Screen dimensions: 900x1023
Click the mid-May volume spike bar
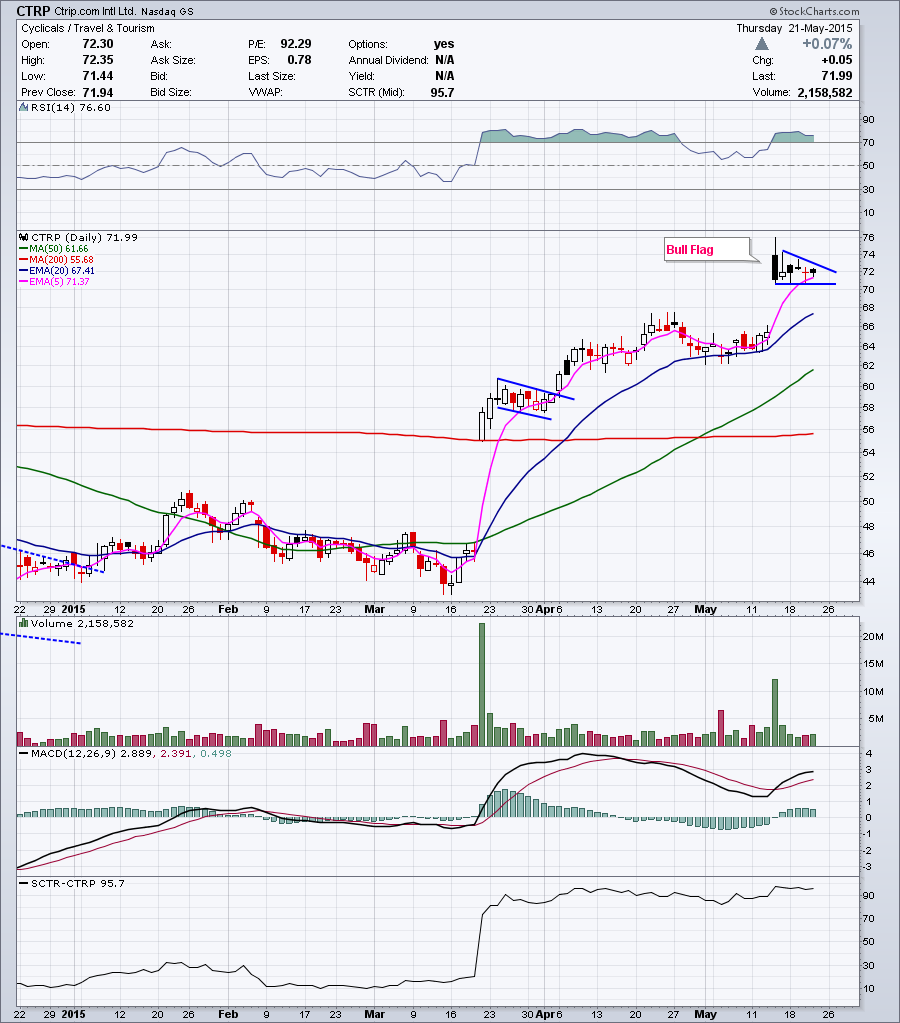(775, 712)
